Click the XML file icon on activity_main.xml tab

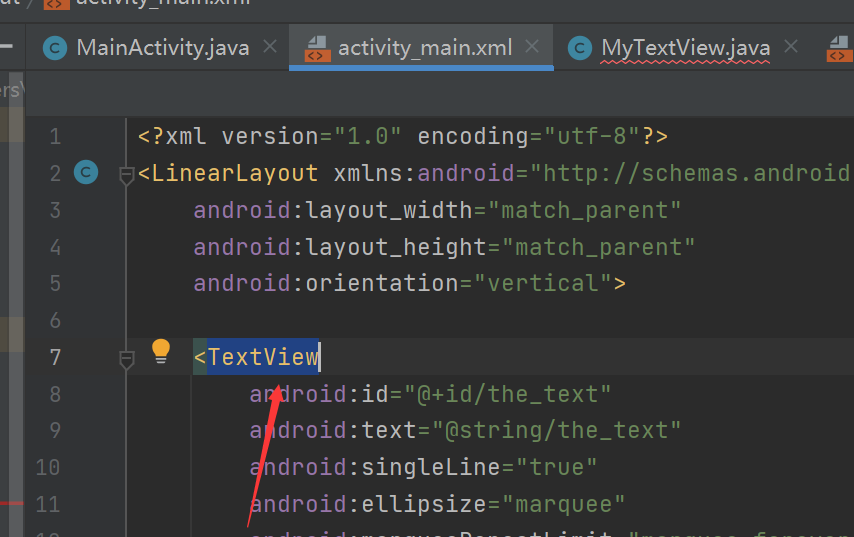pyautogui.click(x=318, y=48)
